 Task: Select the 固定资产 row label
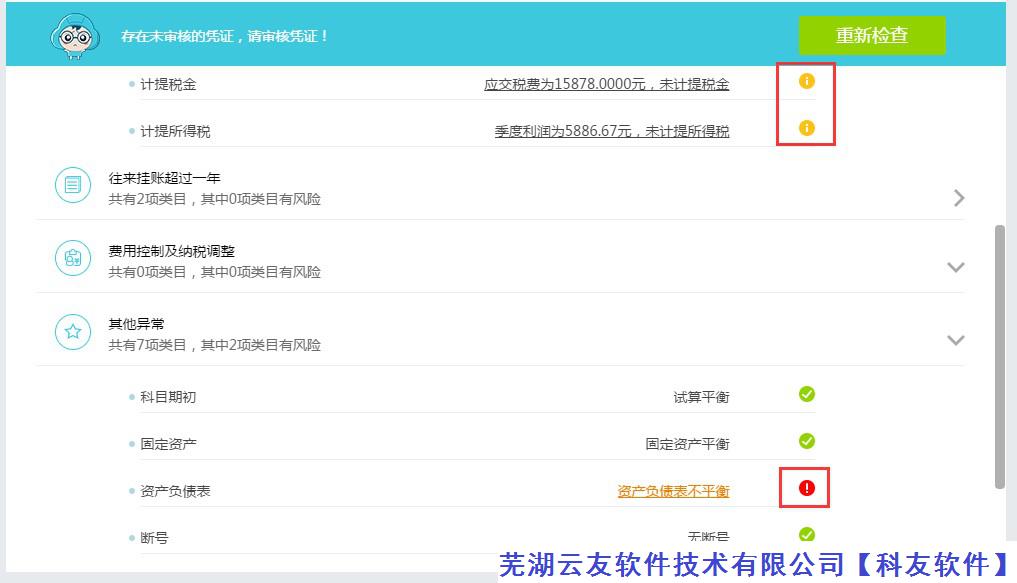coord(168,444)
